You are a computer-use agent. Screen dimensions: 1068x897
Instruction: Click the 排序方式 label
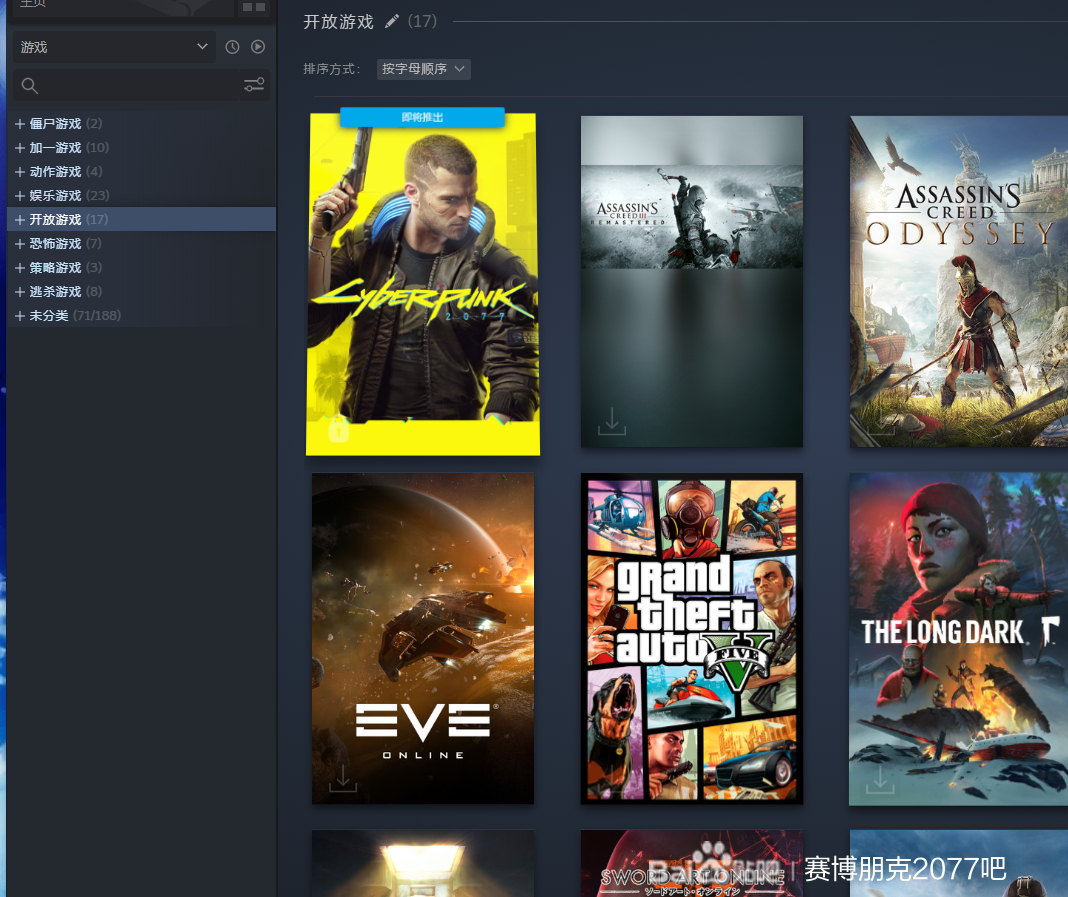tap(332, 69)
